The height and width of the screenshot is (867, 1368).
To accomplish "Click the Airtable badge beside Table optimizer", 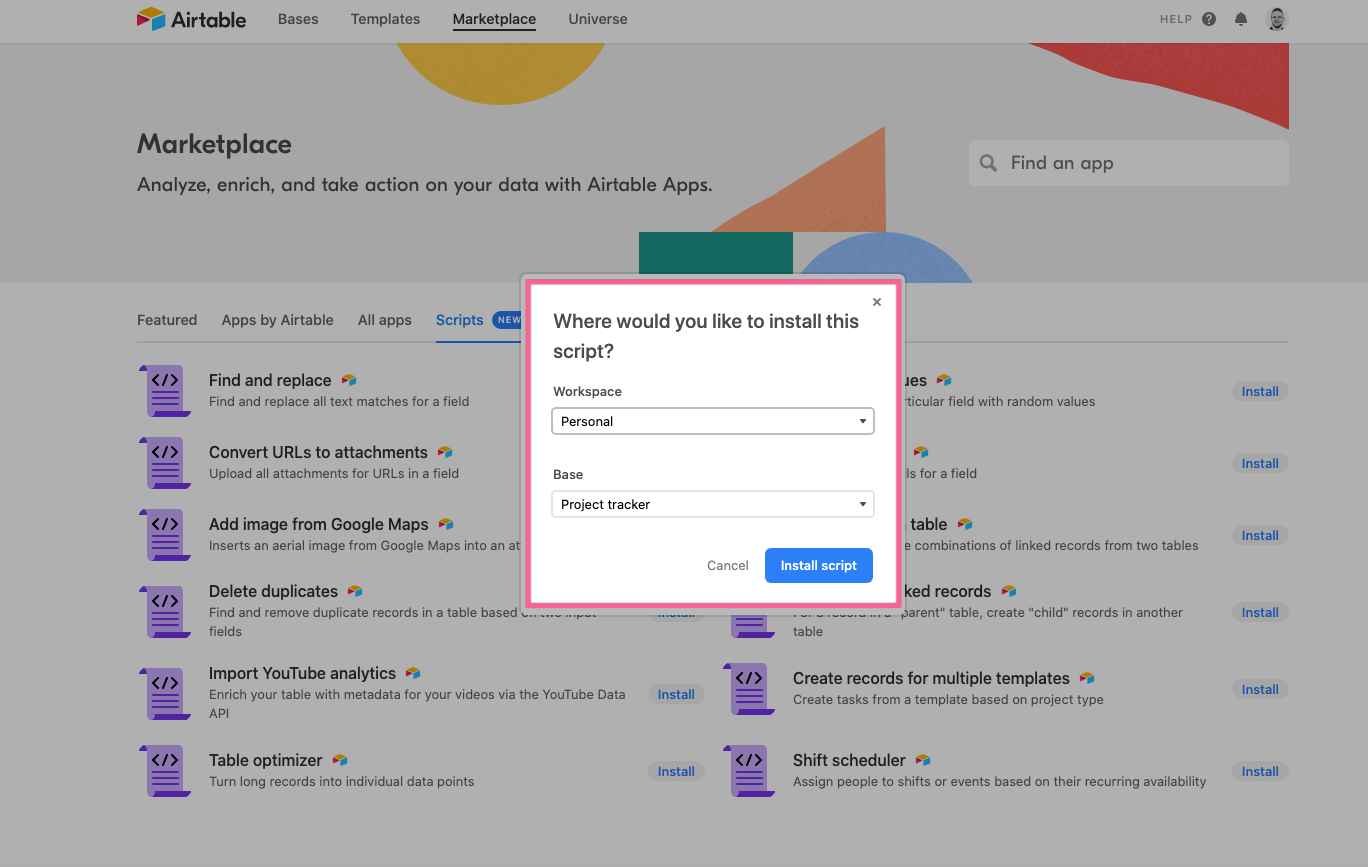I will (340, 760).
